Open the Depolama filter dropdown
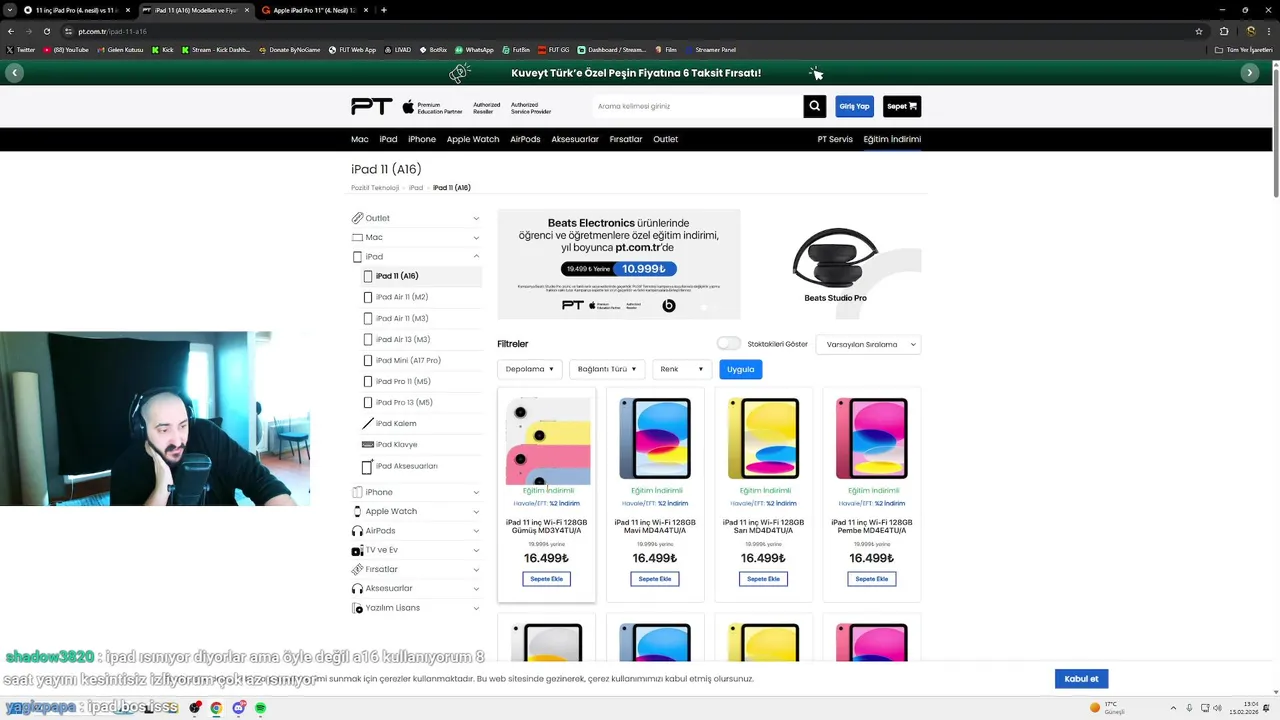This screenshot has width=1280, height=720. point(530,369)
